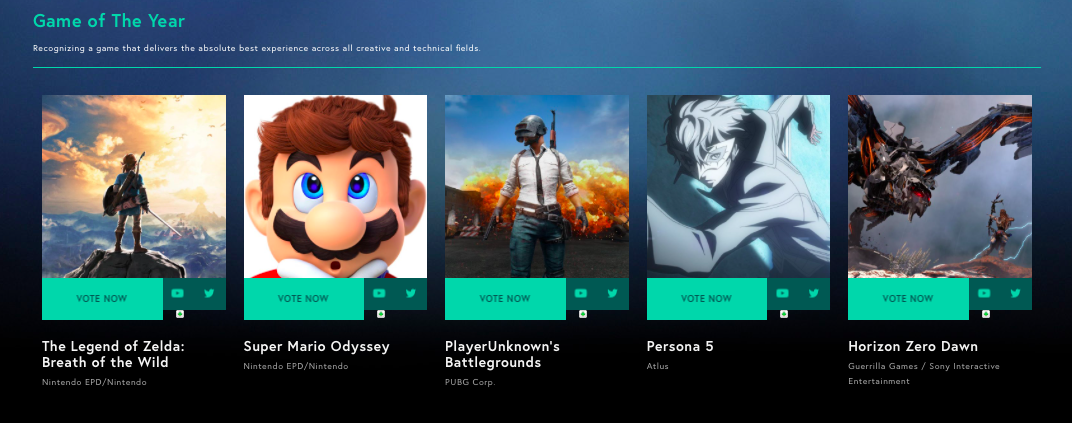Click the 'Persona 5' title
The image size is (1072, 423).
tap(680, 346)
